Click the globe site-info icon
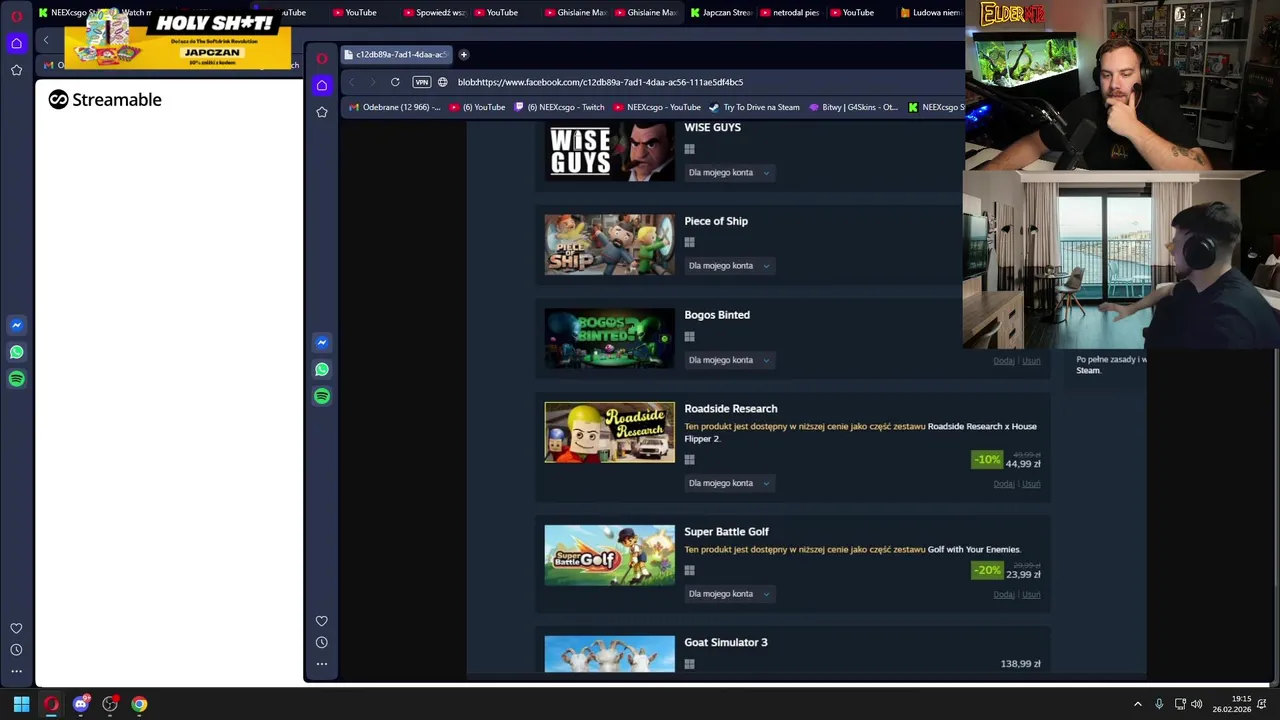The width and height of the screenshot is (1280, 720). click(443, 82)
